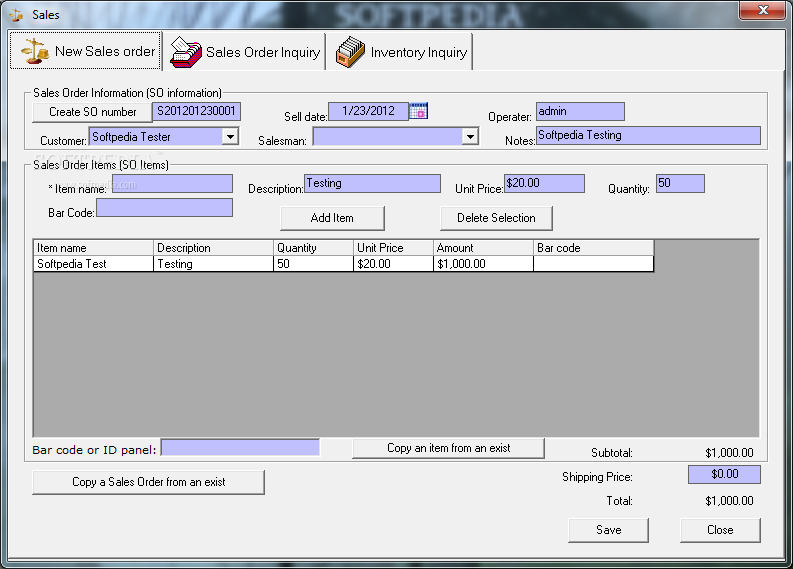This screenshot has height=569, width=793.
Task: Click the Sales window title icon
Action: click(17, 15)
